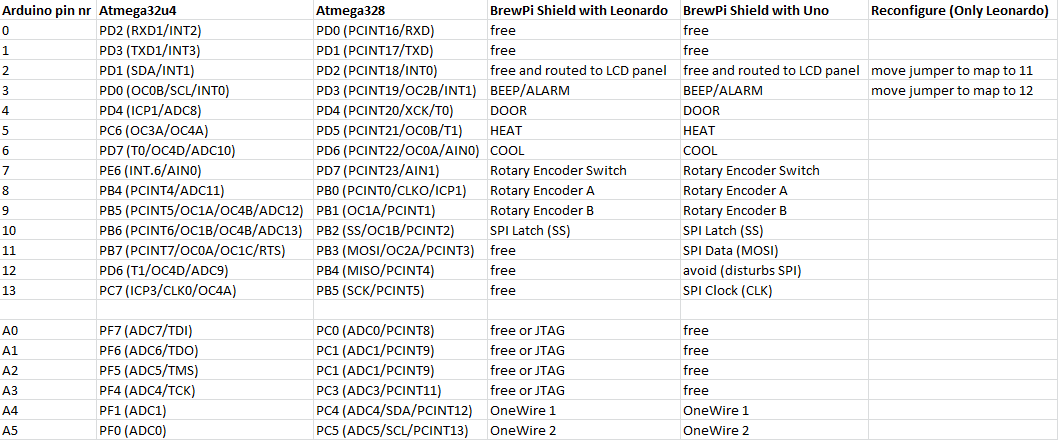Select cell 'move jumper to map to 12'
1058x440 pixels.
(963, 91)
